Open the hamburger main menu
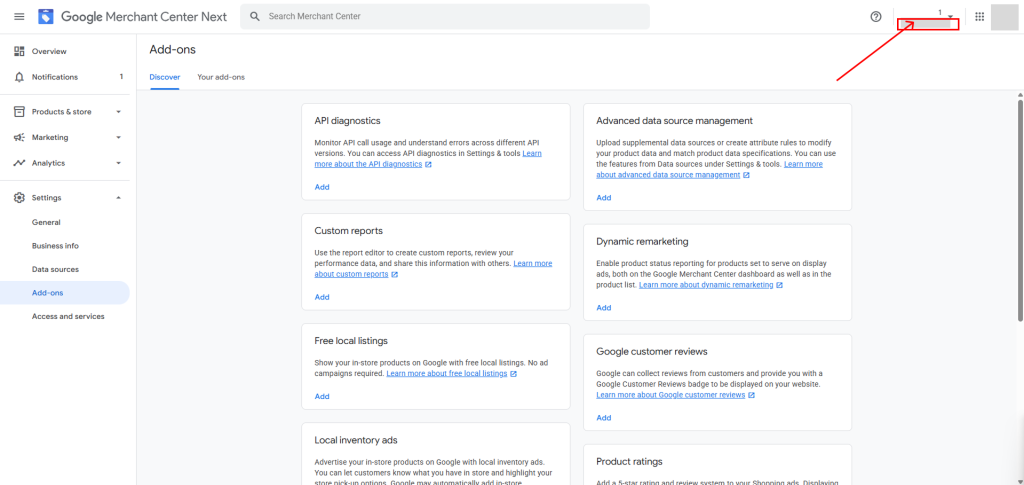 [x=19, y=17]
